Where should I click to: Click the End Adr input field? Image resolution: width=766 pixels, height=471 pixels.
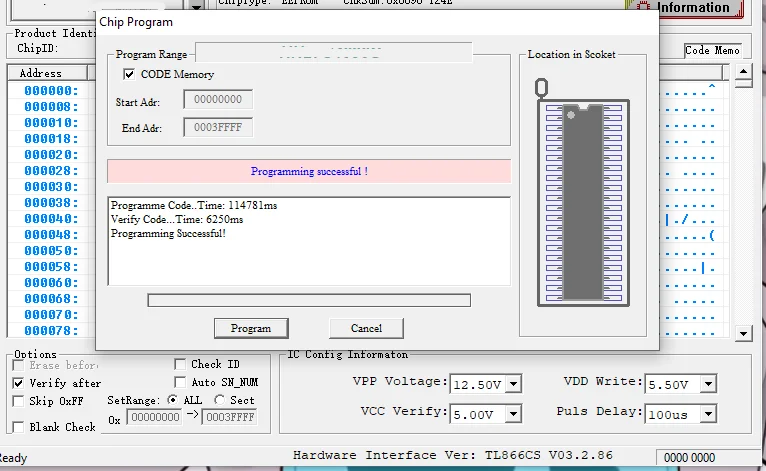pyautogui.click(x=218, y=128)
